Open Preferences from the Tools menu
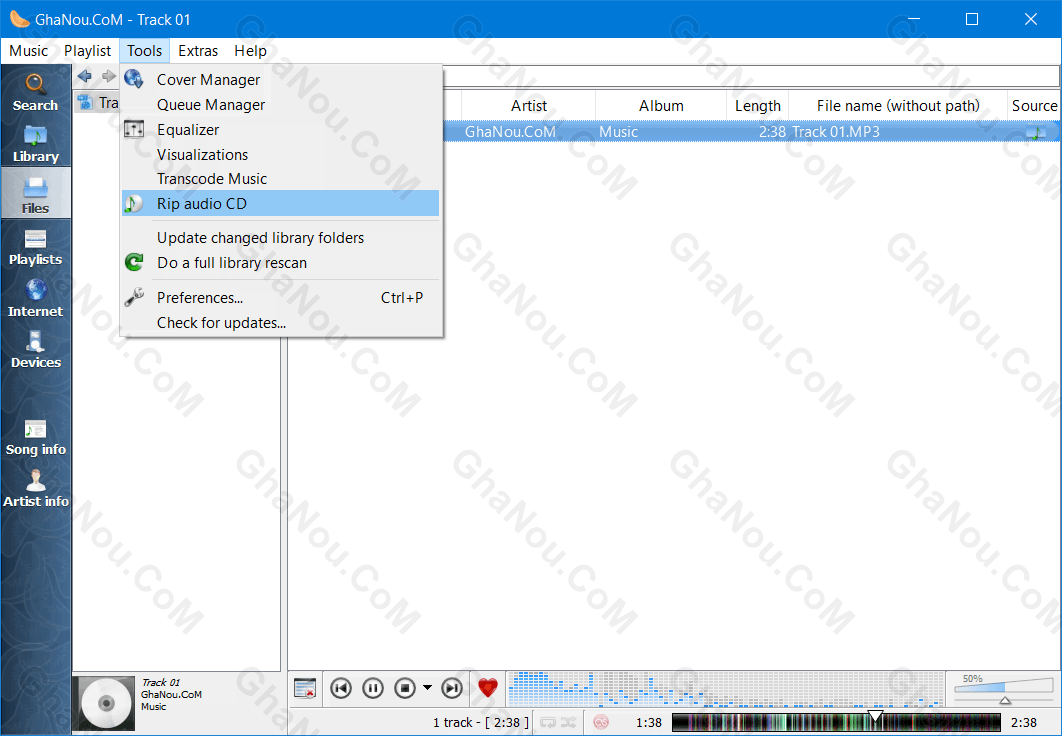This screenshot has height=736, width=1062. click(x=280, y=298)
